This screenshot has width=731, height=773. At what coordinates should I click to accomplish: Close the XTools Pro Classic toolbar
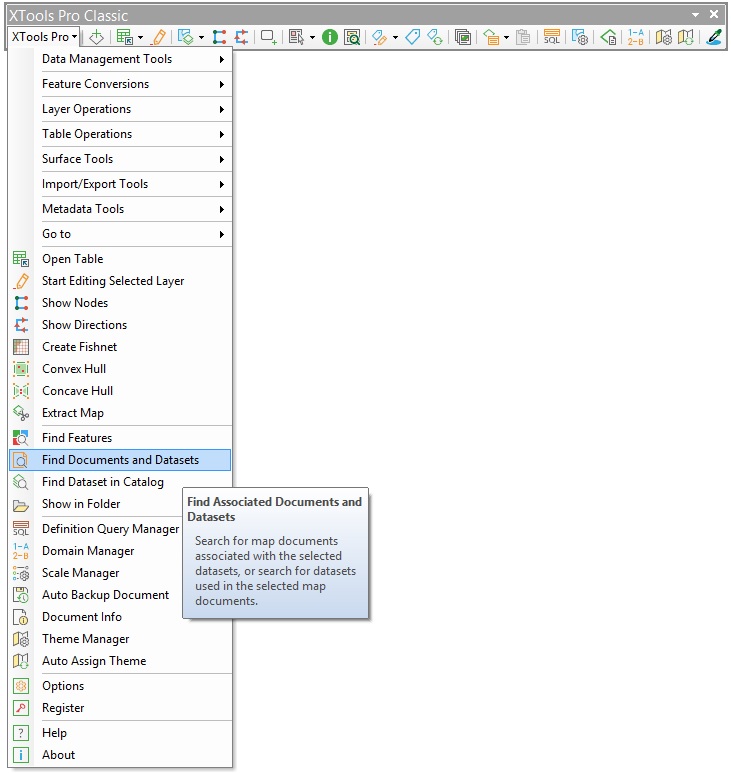[x=714, y=14]
